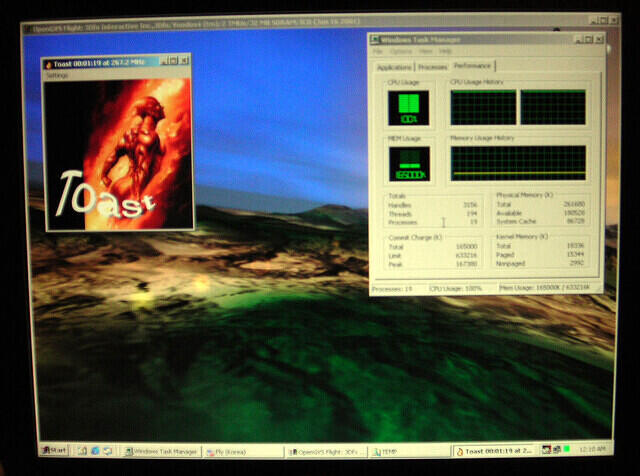This screenshot has height=476, width=640.
Task: Click the Total row under Kernel Memory (K)
Action: click(540, 246)
